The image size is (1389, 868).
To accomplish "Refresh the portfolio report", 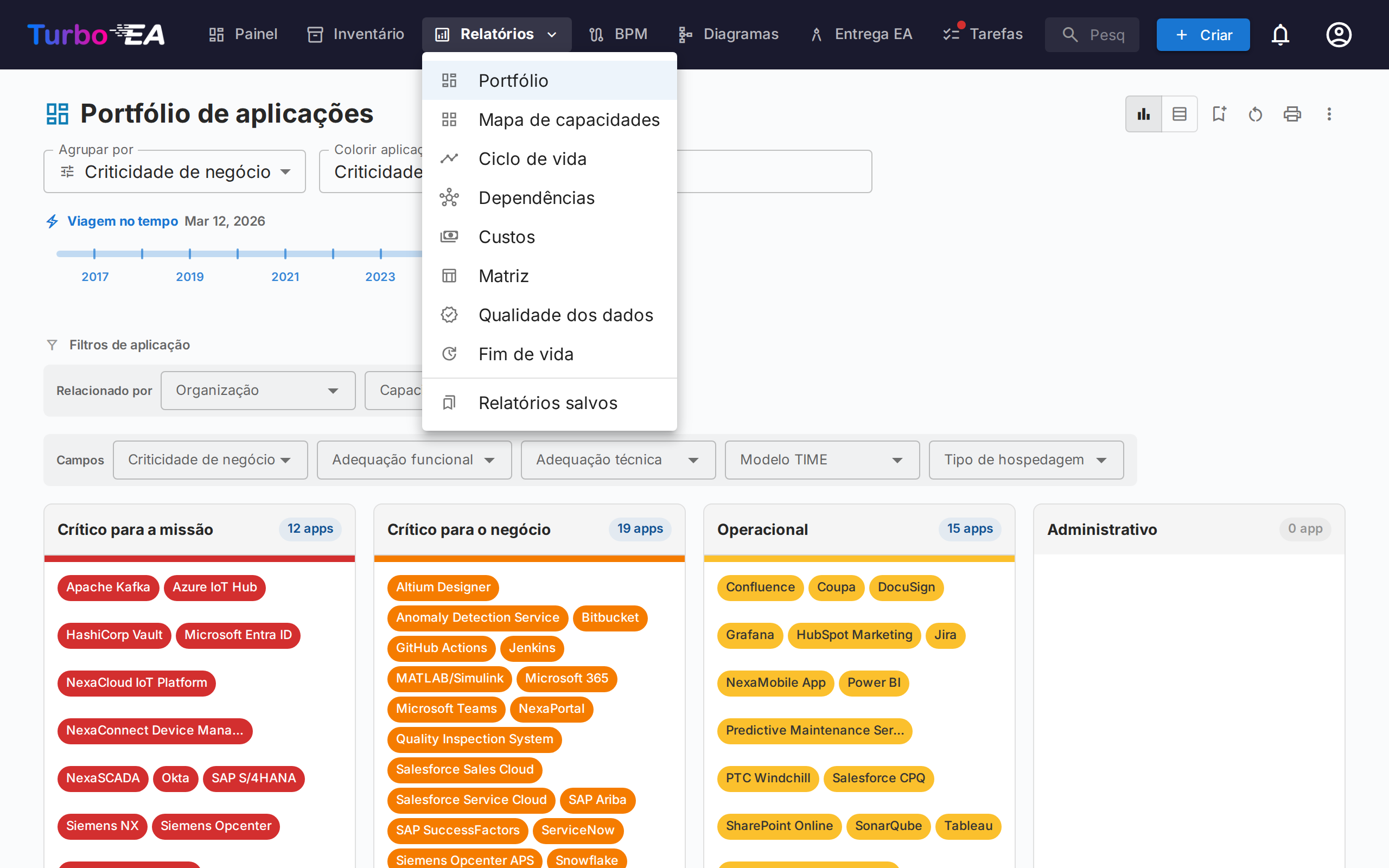I will 1256,114.
